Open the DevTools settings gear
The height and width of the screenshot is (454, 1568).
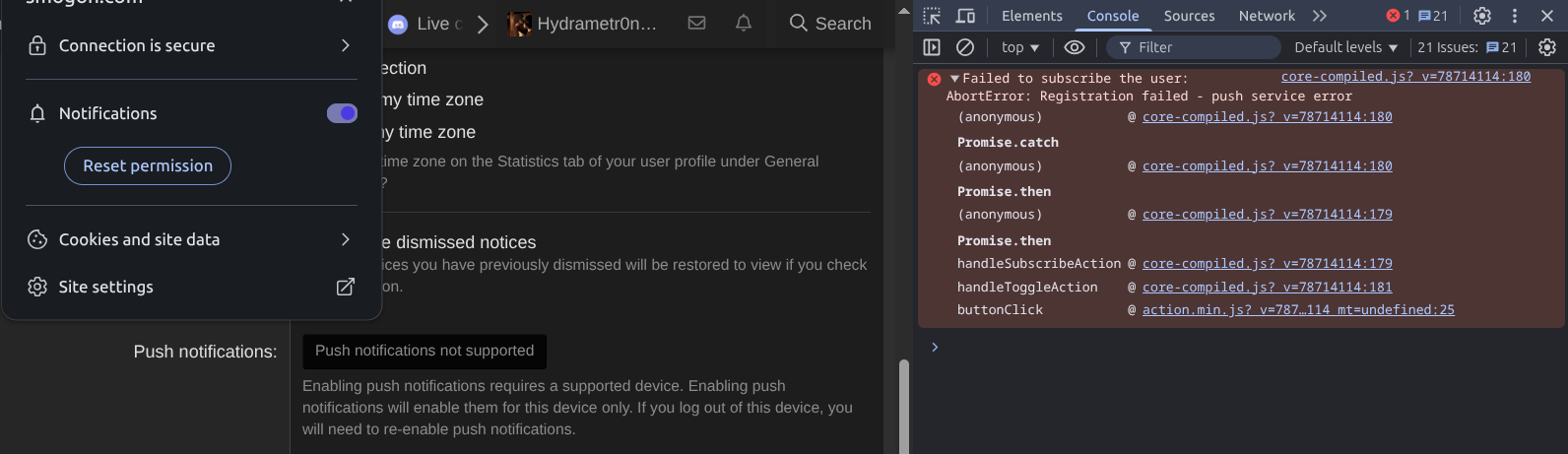point(1481,16)
